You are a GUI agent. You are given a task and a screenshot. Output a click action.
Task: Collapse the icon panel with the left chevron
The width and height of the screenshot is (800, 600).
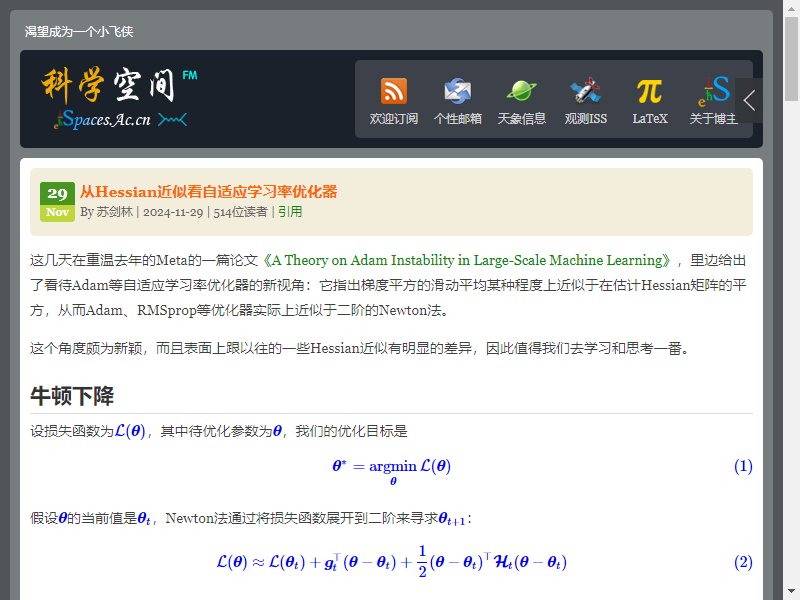click(749, 100)
